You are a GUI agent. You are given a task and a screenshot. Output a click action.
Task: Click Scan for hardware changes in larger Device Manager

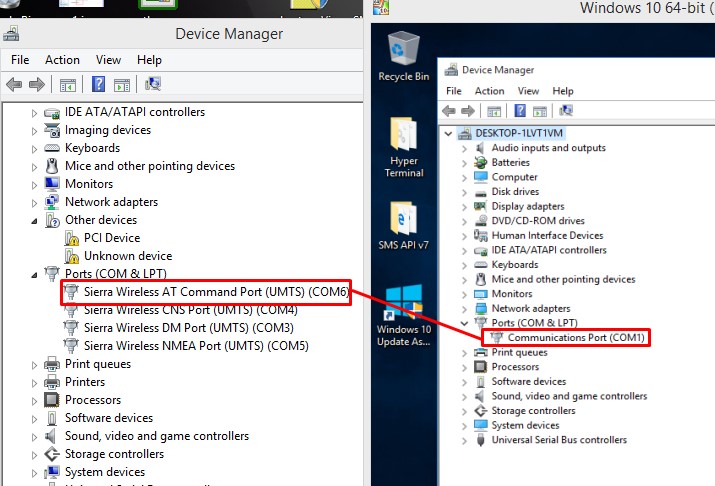tap(153, 85)
